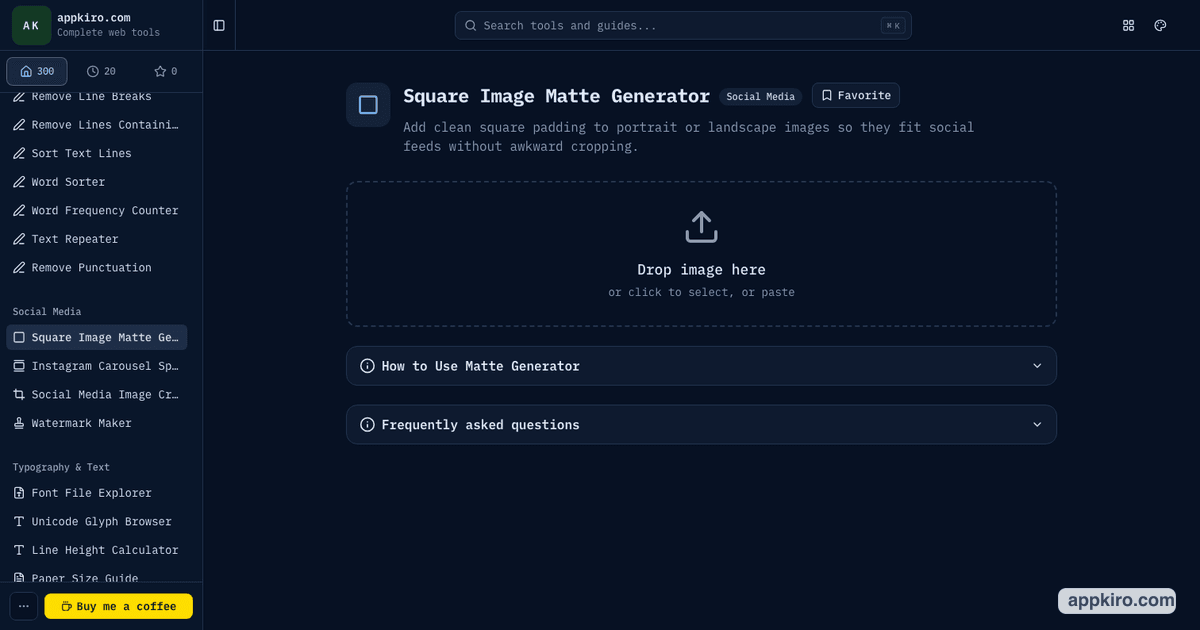Click the search tools and guides field
Viewport: 1200px width, 630px height.
coord(683,25)
